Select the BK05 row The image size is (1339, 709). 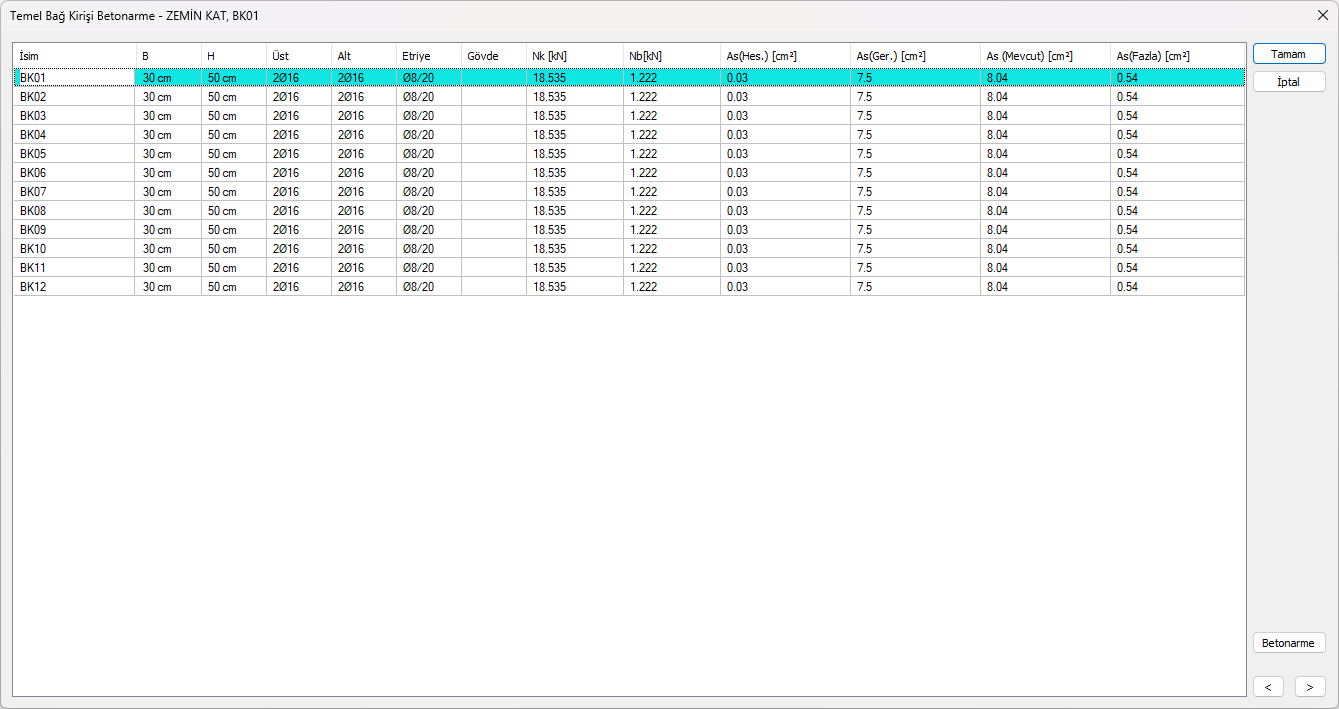(74, 154)
